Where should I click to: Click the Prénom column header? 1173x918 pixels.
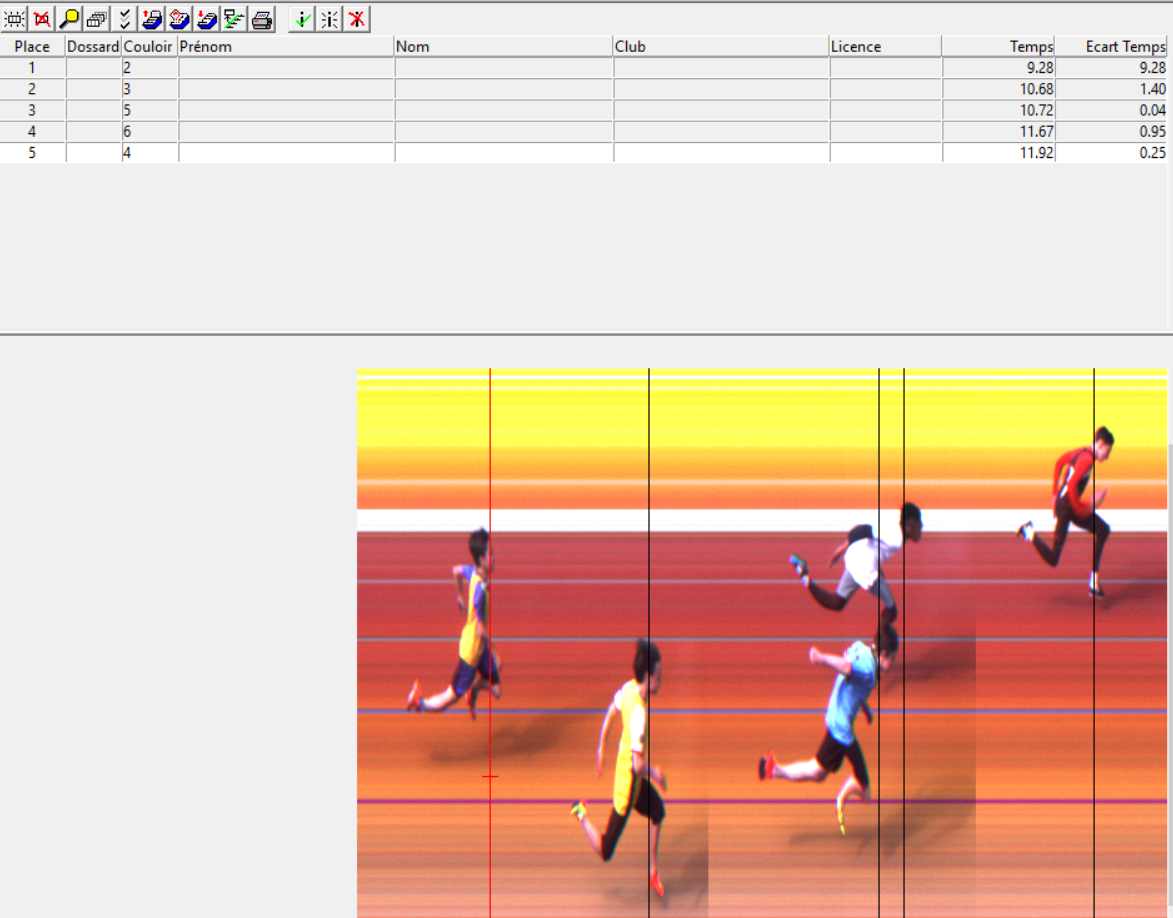pyautogui.click(x=286, y=46)
